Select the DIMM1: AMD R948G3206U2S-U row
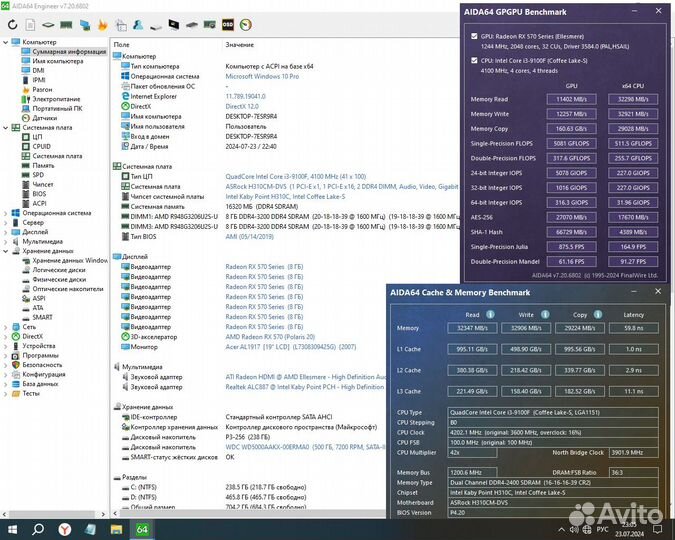Image resolution: width=675 pixels, height=540 pixels. point(290,217)
